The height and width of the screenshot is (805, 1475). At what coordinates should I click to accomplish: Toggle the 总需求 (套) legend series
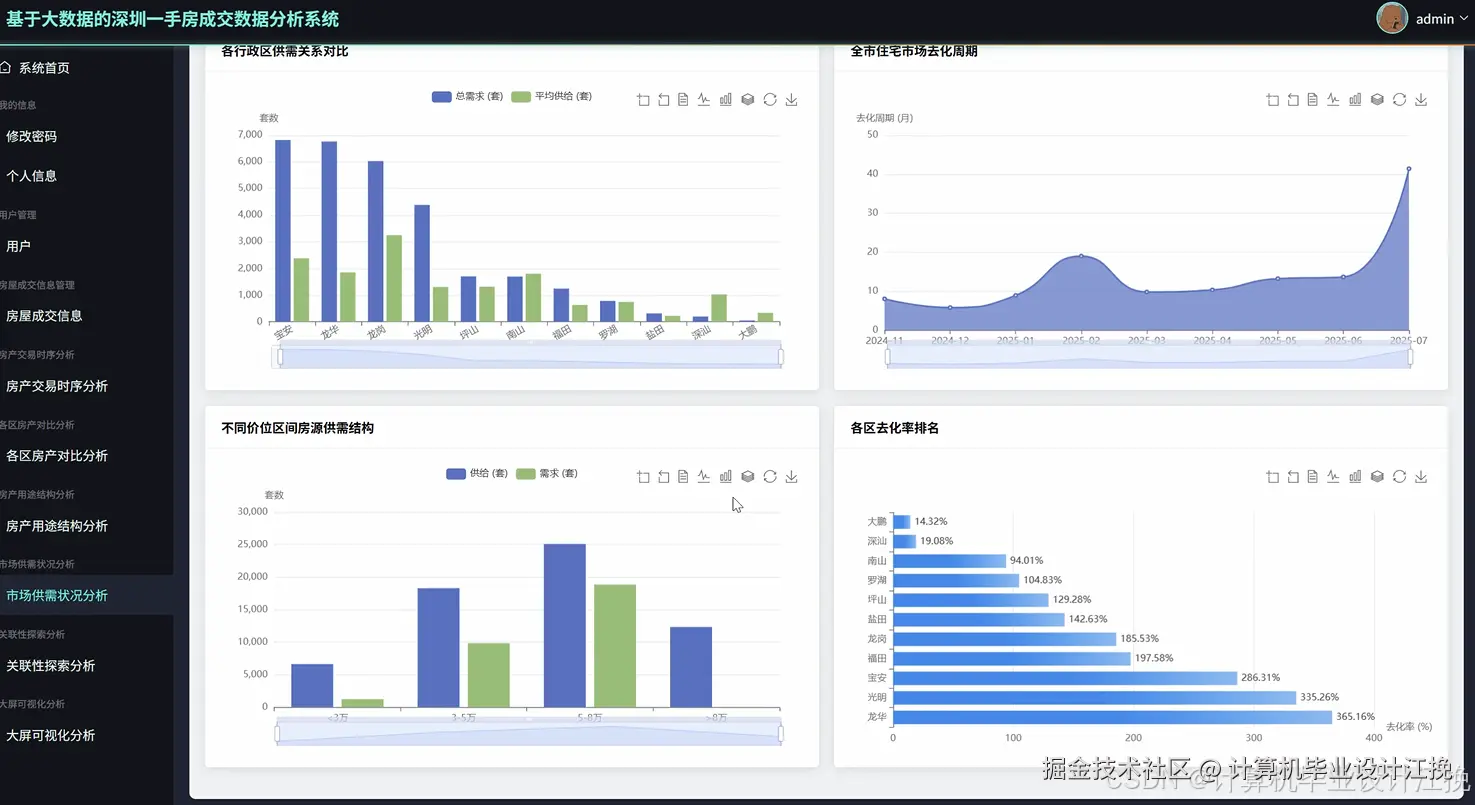click(467, 97)
